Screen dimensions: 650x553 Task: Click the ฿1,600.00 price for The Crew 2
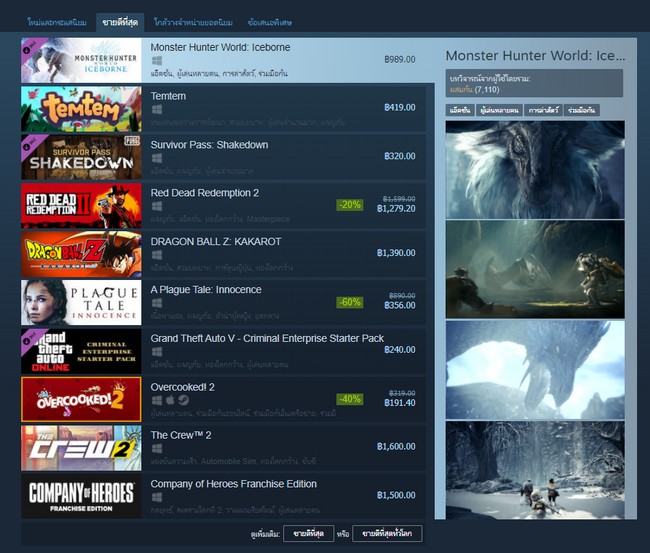point(396,446)
